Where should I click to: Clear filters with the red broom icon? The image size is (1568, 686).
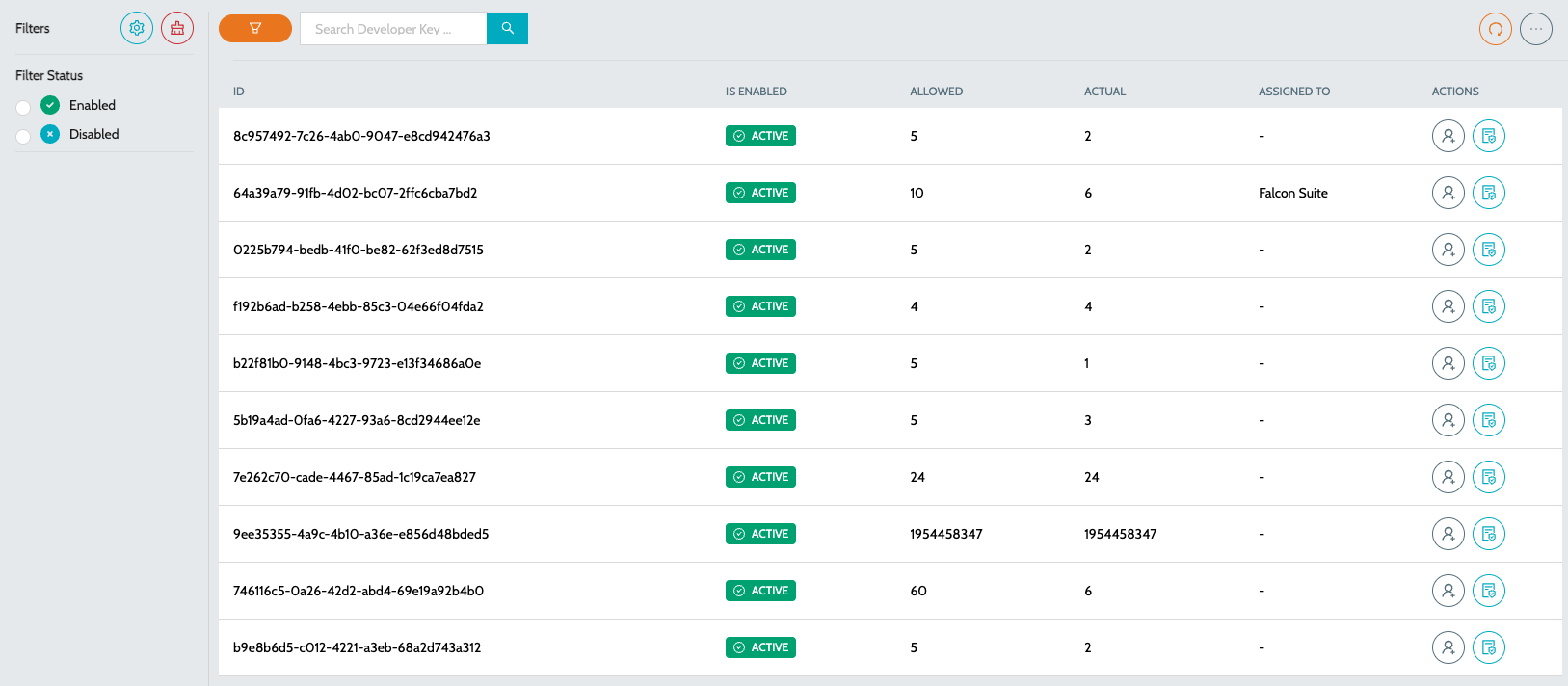point(177,28)
